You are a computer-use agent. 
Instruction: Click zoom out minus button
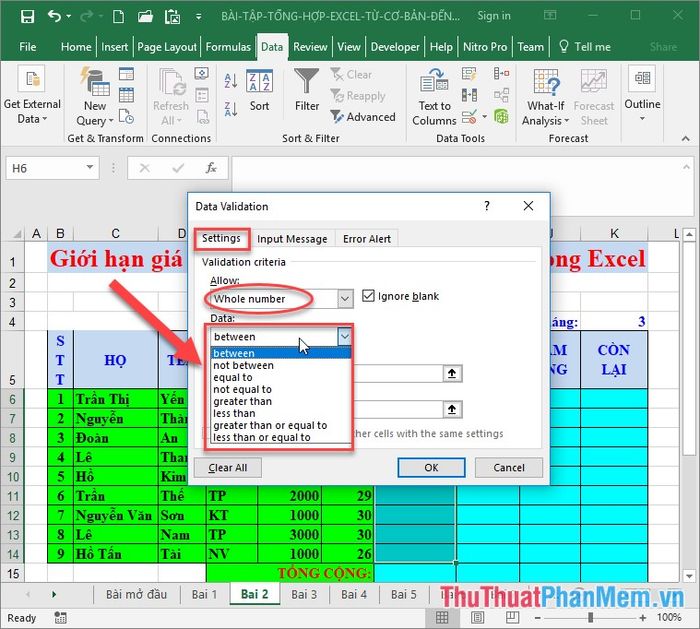(538, 618)
